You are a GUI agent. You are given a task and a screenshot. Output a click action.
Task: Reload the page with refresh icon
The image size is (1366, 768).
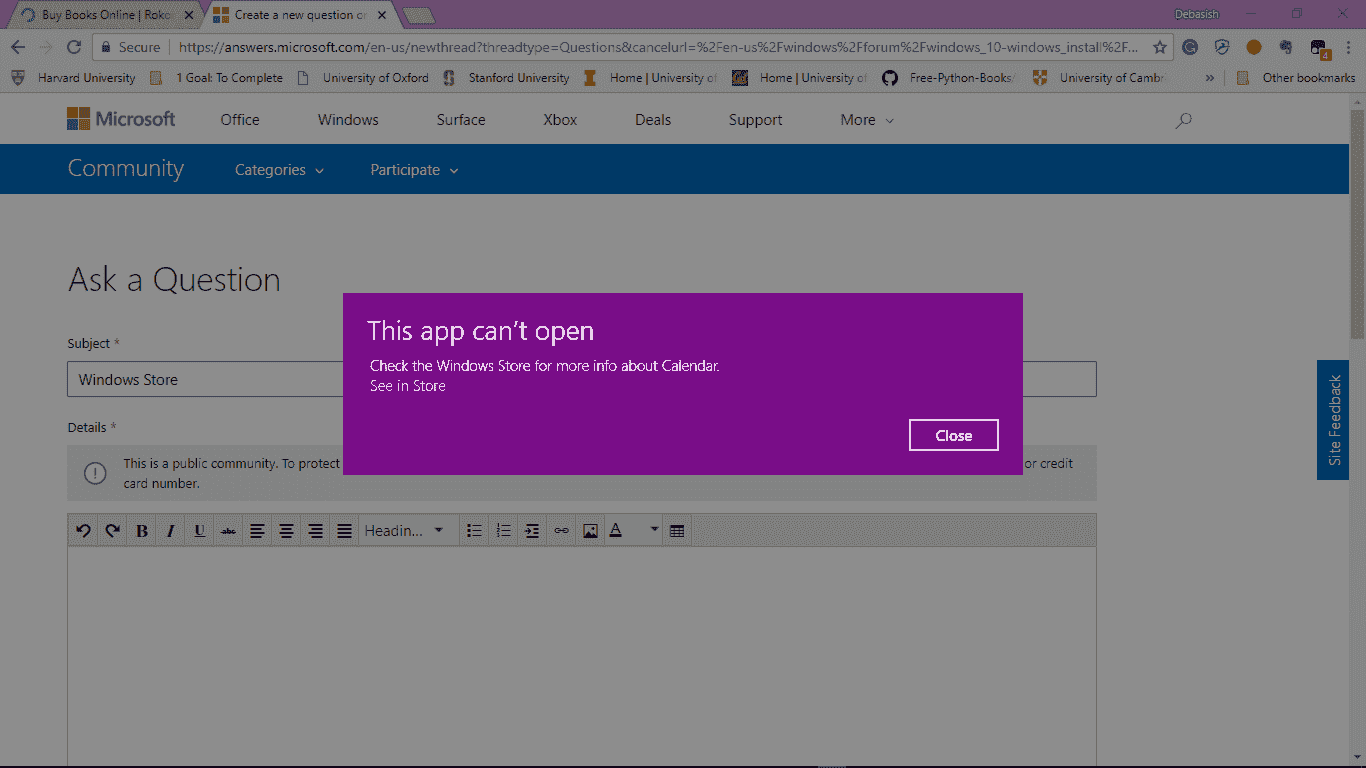[74, 47]
